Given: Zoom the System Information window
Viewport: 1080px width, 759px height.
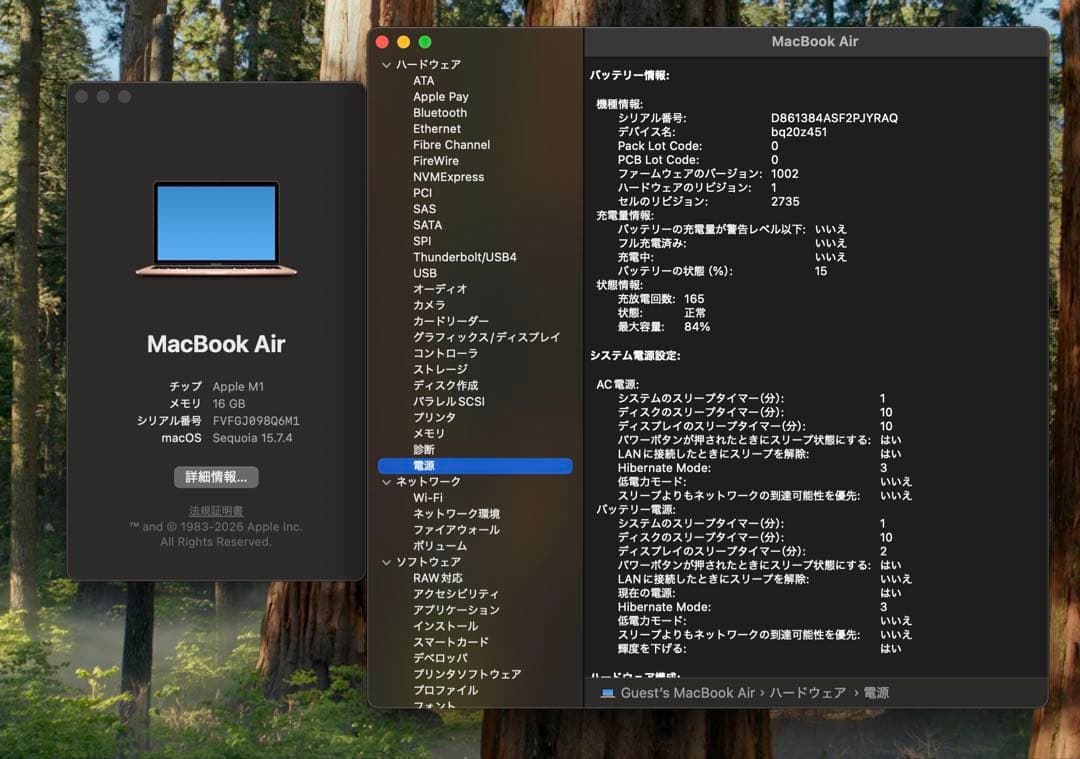Looking at the screenshot, I should point(425,42).
